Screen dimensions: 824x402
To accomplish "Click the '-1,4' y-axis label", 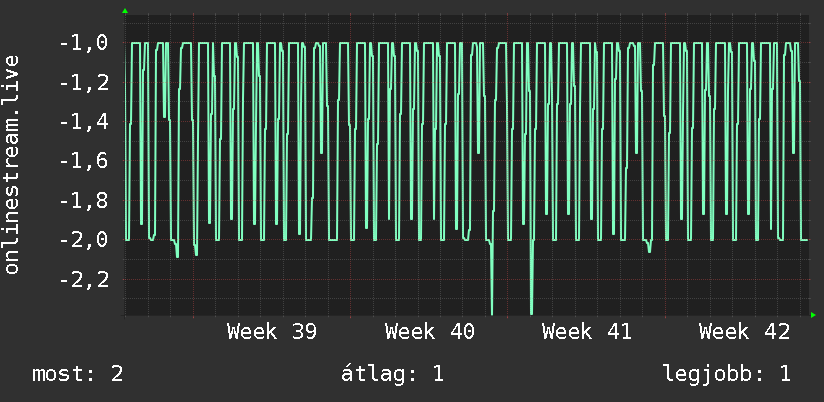I will 85,121.
